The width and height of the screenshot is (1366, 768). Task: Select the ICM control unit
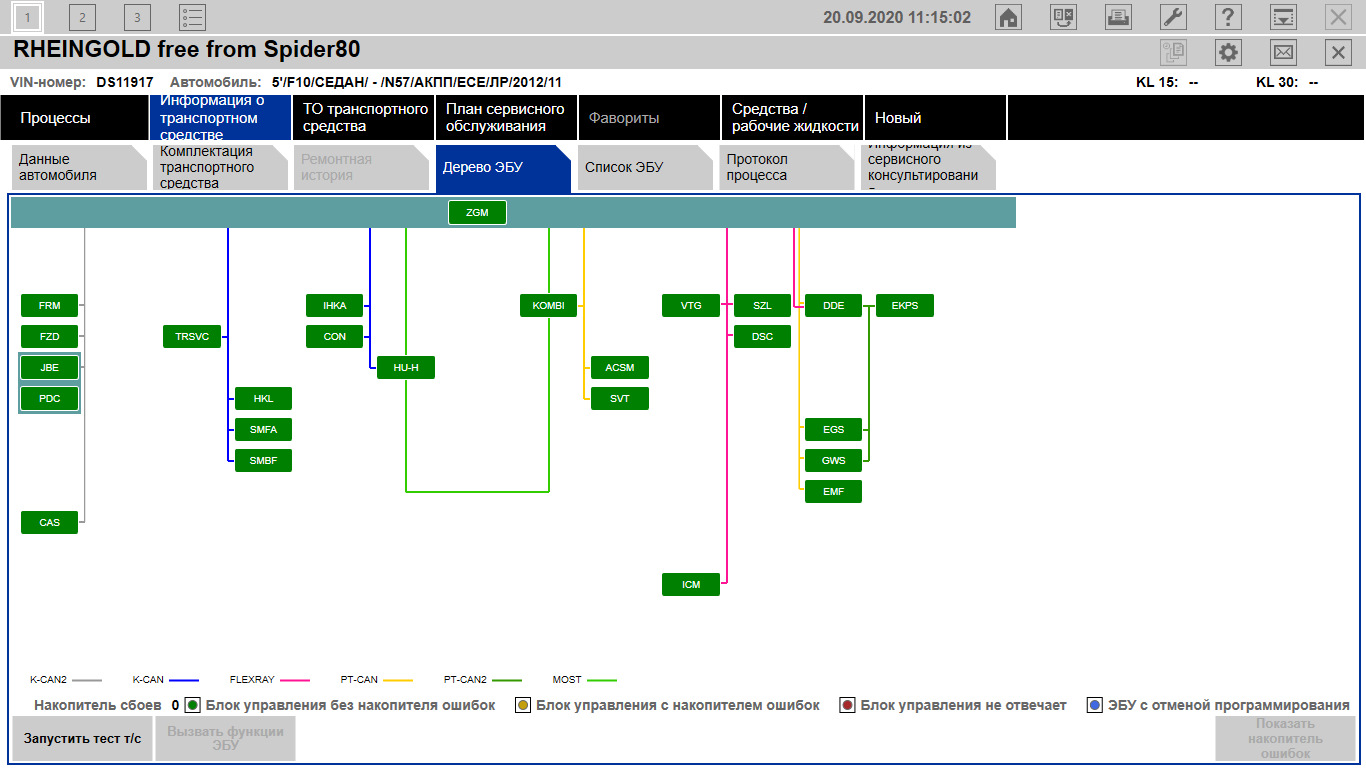(x=691, y=584)
